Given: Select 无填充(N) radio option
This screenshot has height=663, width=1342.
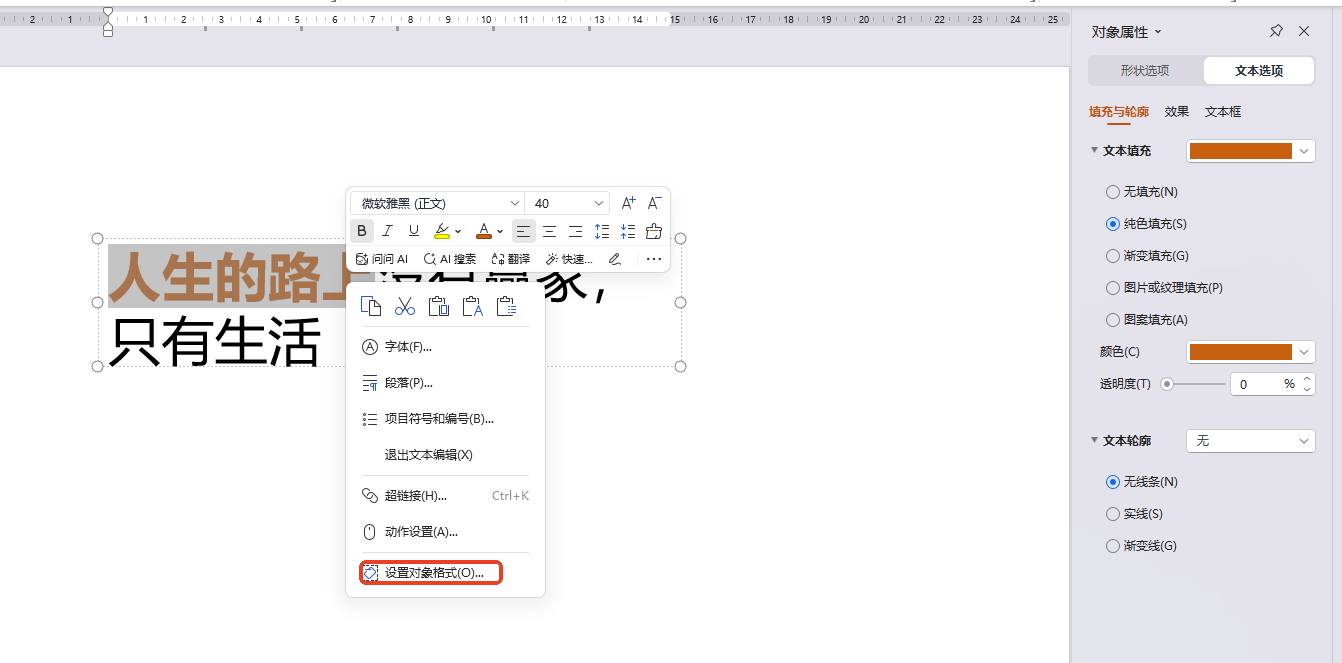Looking at the screenshot, I should [x=1141, y=191].
